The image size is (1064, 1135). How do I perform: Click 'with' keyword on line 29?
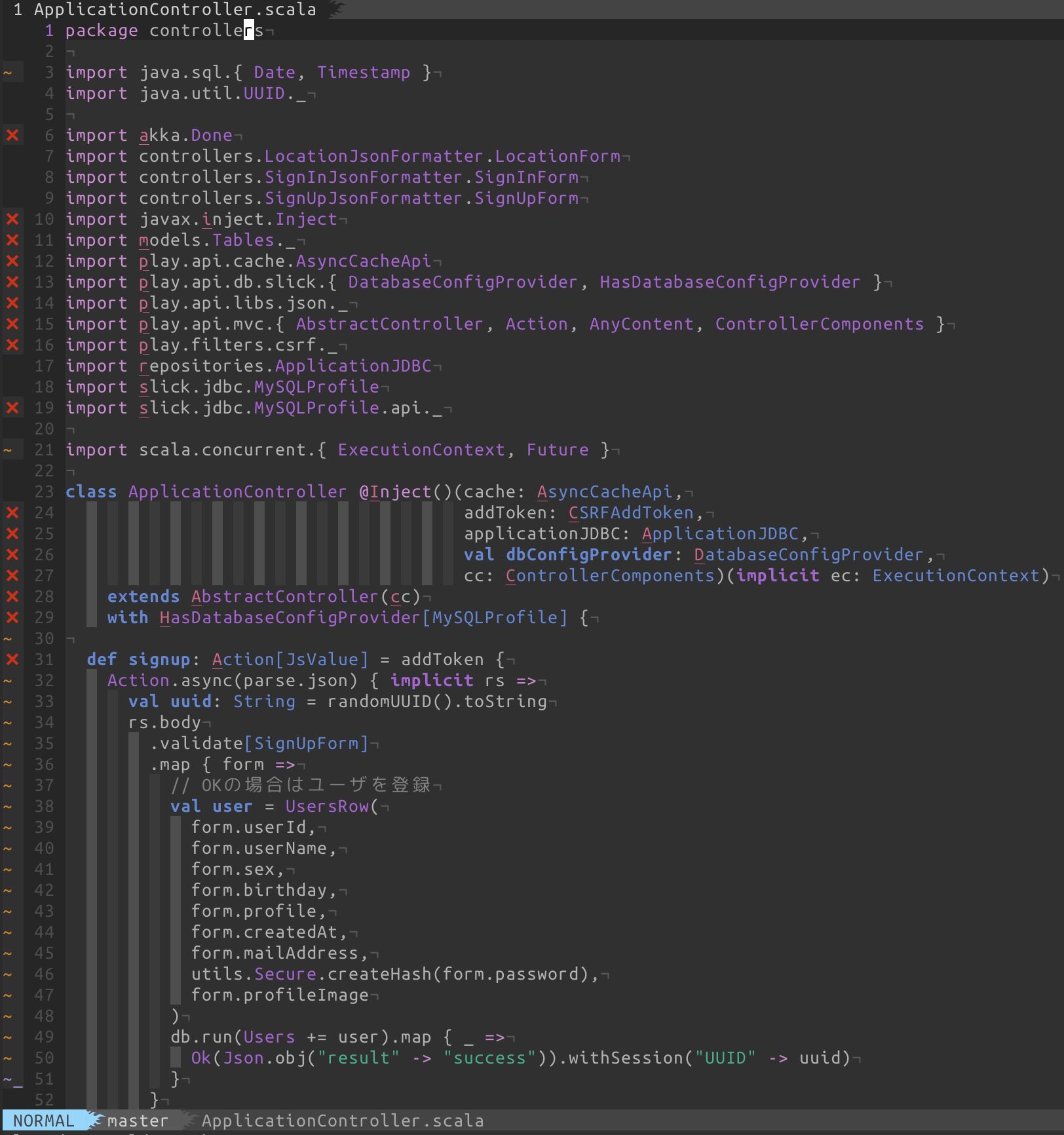pos(128,618)
